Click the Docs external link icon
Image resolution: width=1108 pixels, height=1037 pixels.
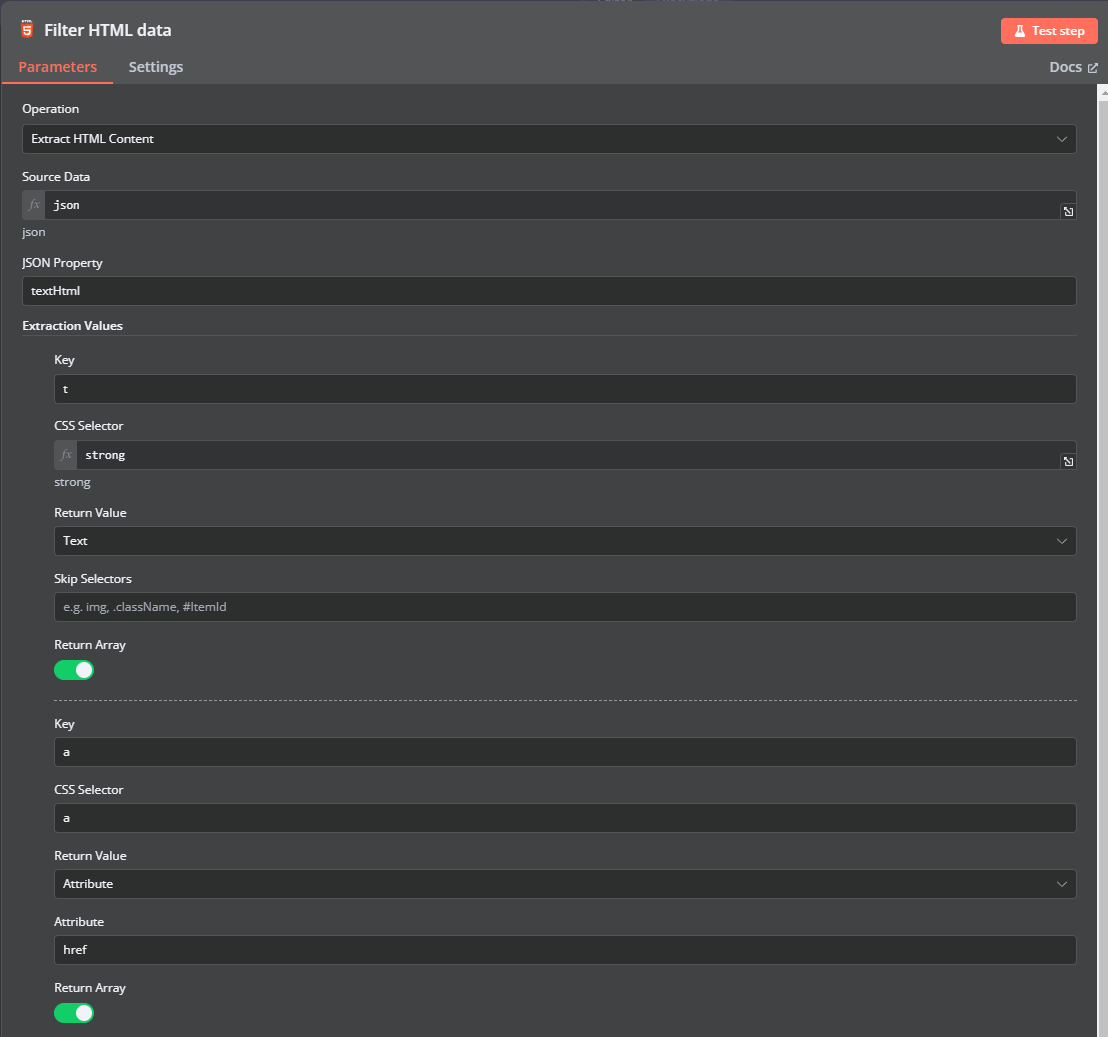(x=1092, y=68)
